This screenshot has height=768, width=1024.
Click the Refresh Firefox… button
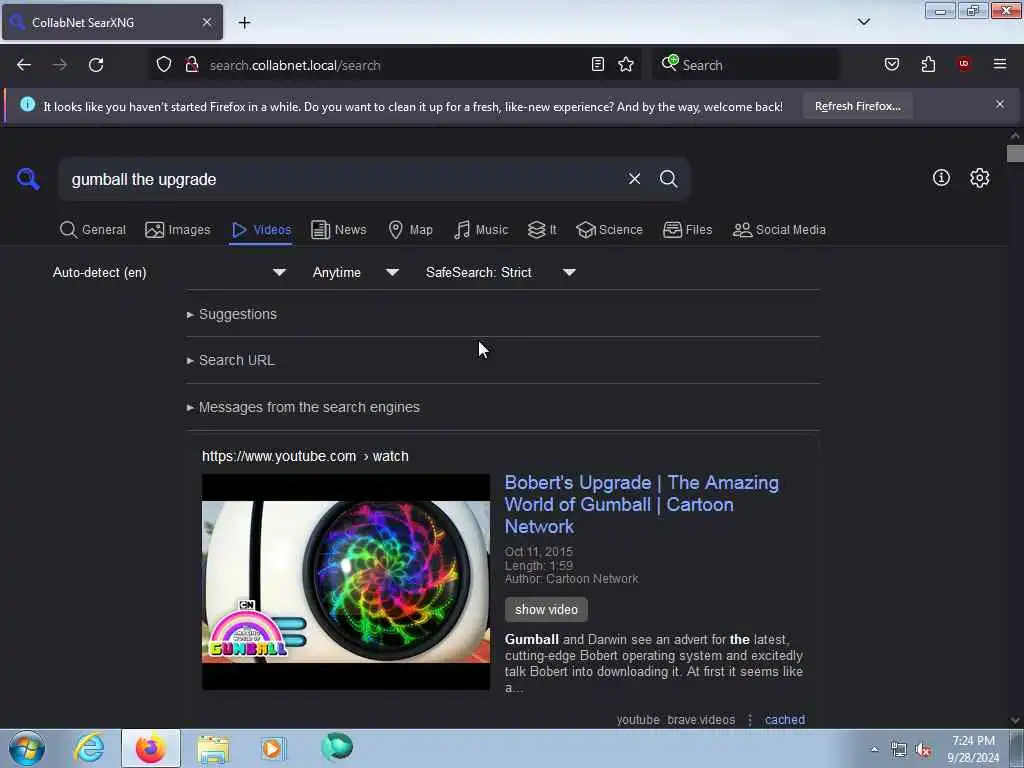(857, 106)
